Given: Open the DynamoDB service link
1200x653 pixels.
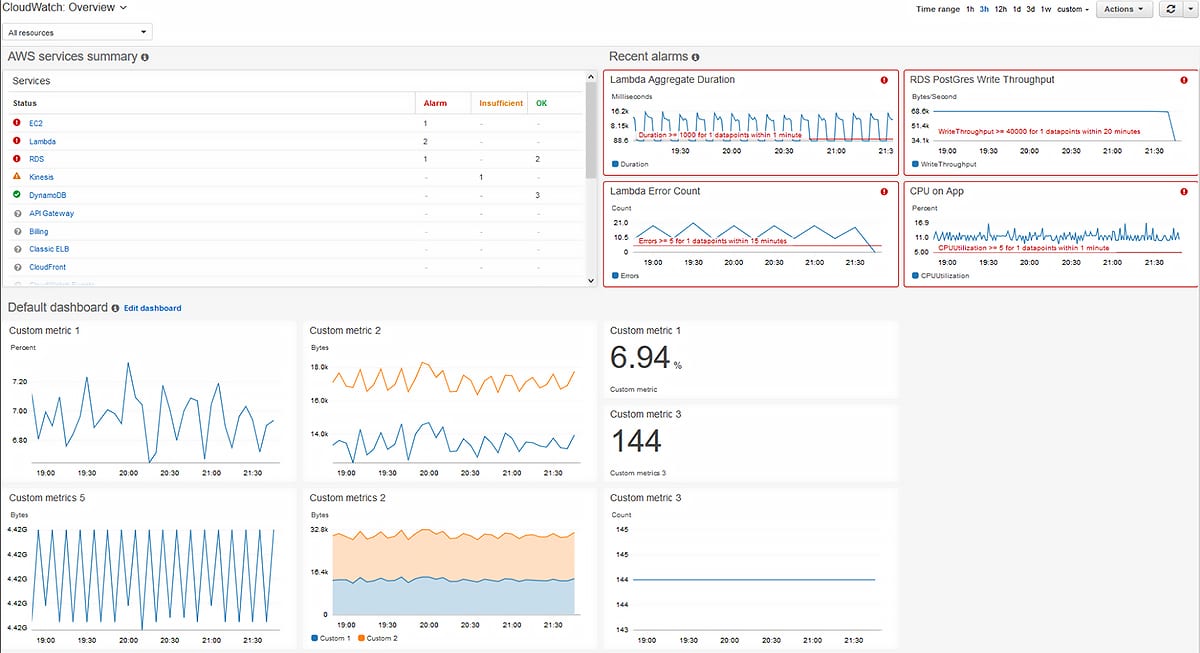Looking at the screenshot, I should 47,195.
